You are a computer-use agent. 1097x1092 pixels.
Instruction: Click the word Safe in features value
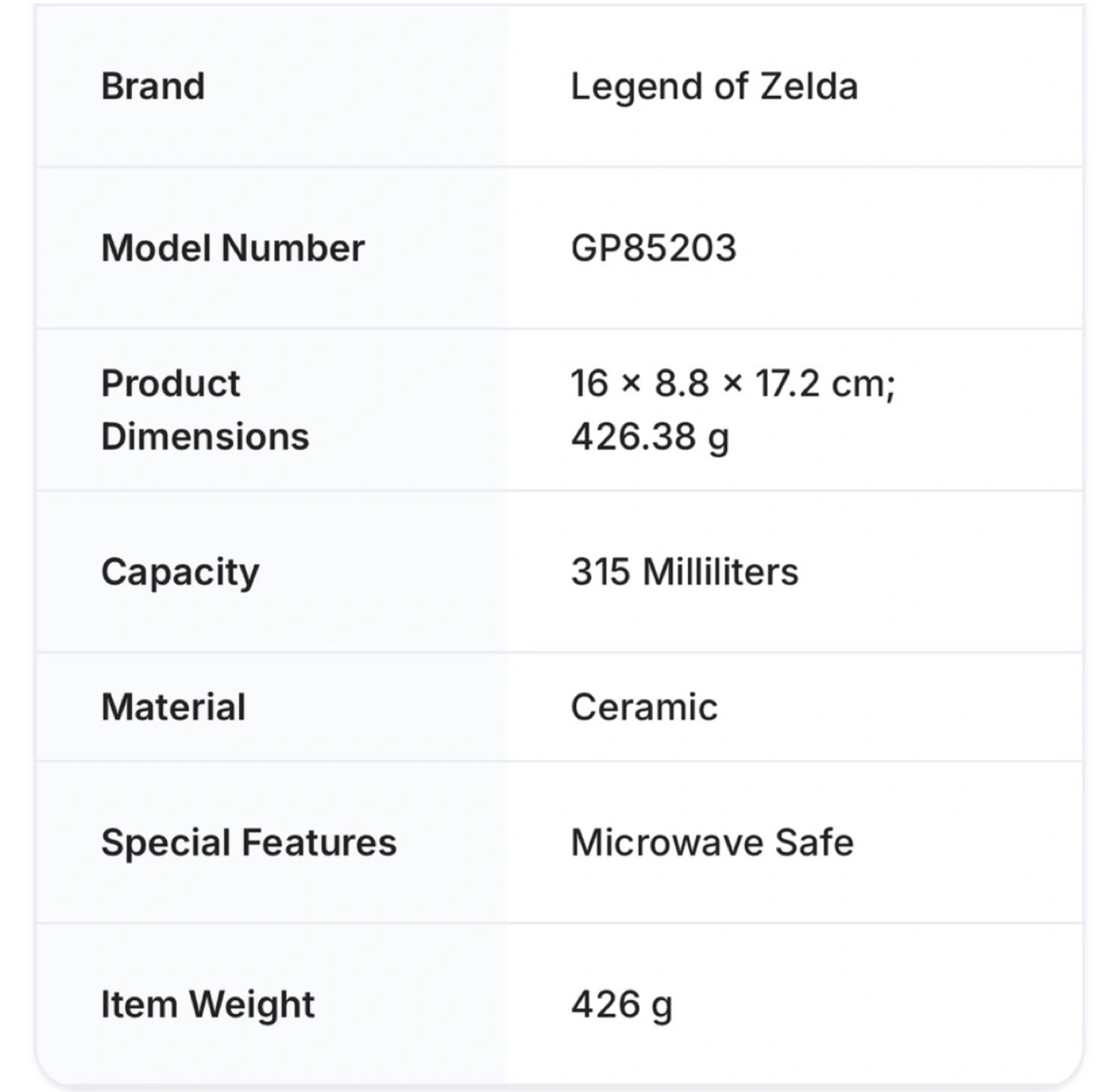(814, 843)
